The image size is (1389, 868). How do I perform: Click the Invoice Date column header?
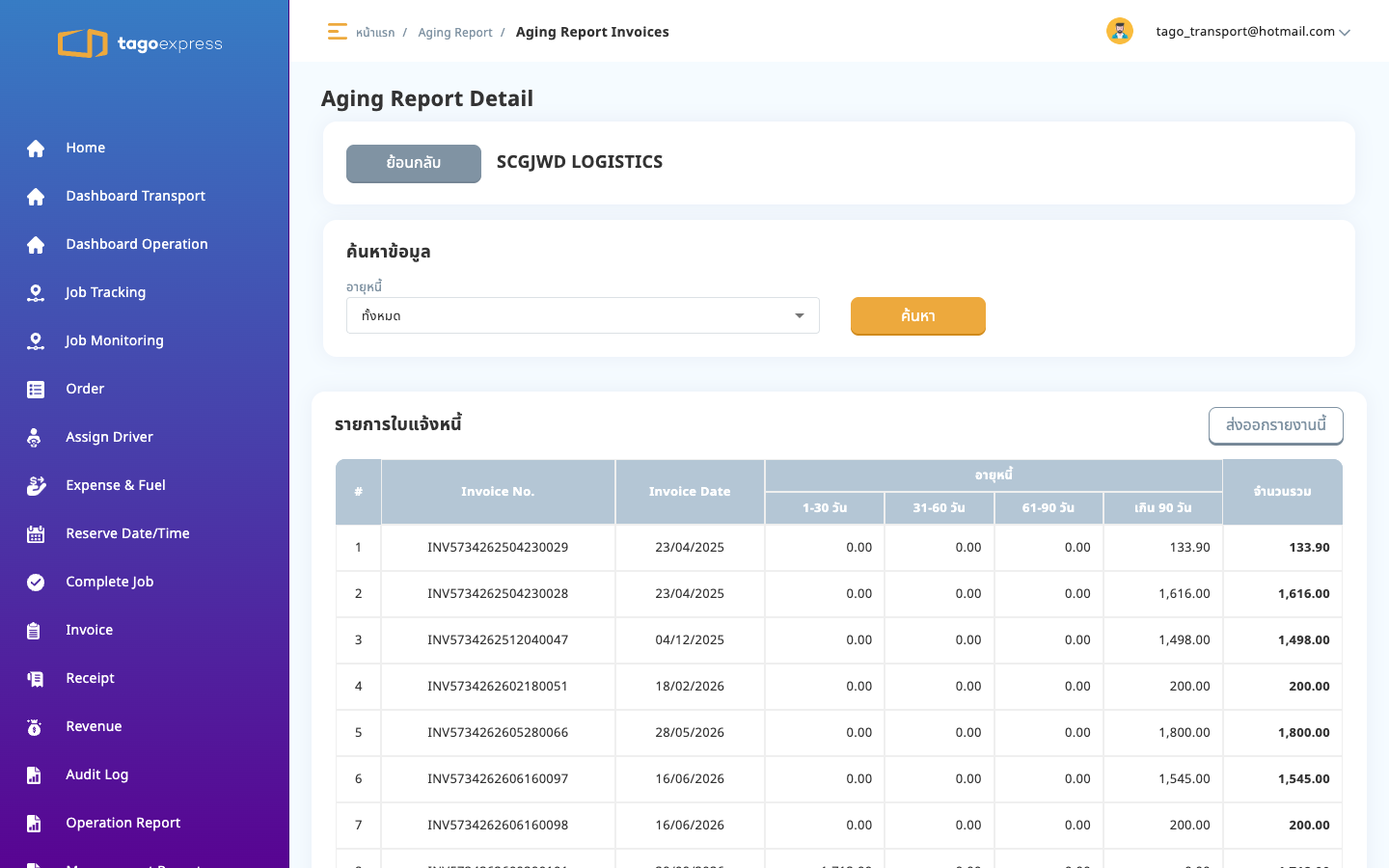tap(690, 492)
